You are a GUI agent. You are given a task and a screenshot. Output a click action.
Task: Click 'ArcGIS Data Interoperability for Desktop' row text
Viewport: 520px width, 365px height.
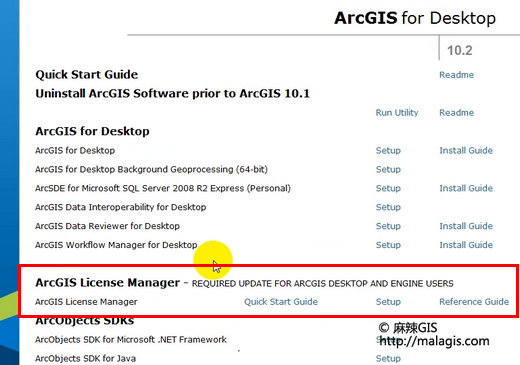(x=120, y=207)
